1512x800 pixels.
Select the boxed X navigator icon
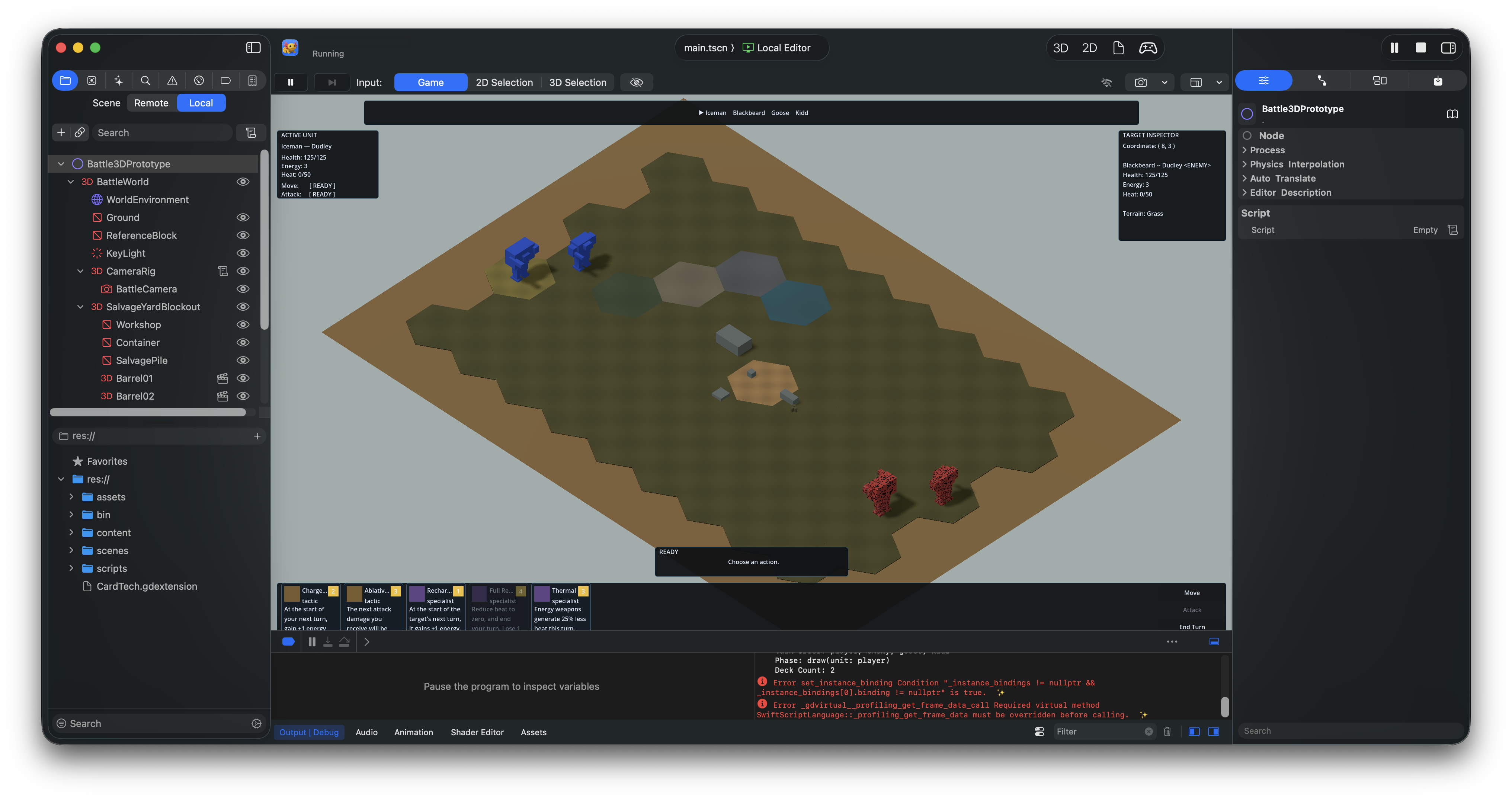(92, 81)
